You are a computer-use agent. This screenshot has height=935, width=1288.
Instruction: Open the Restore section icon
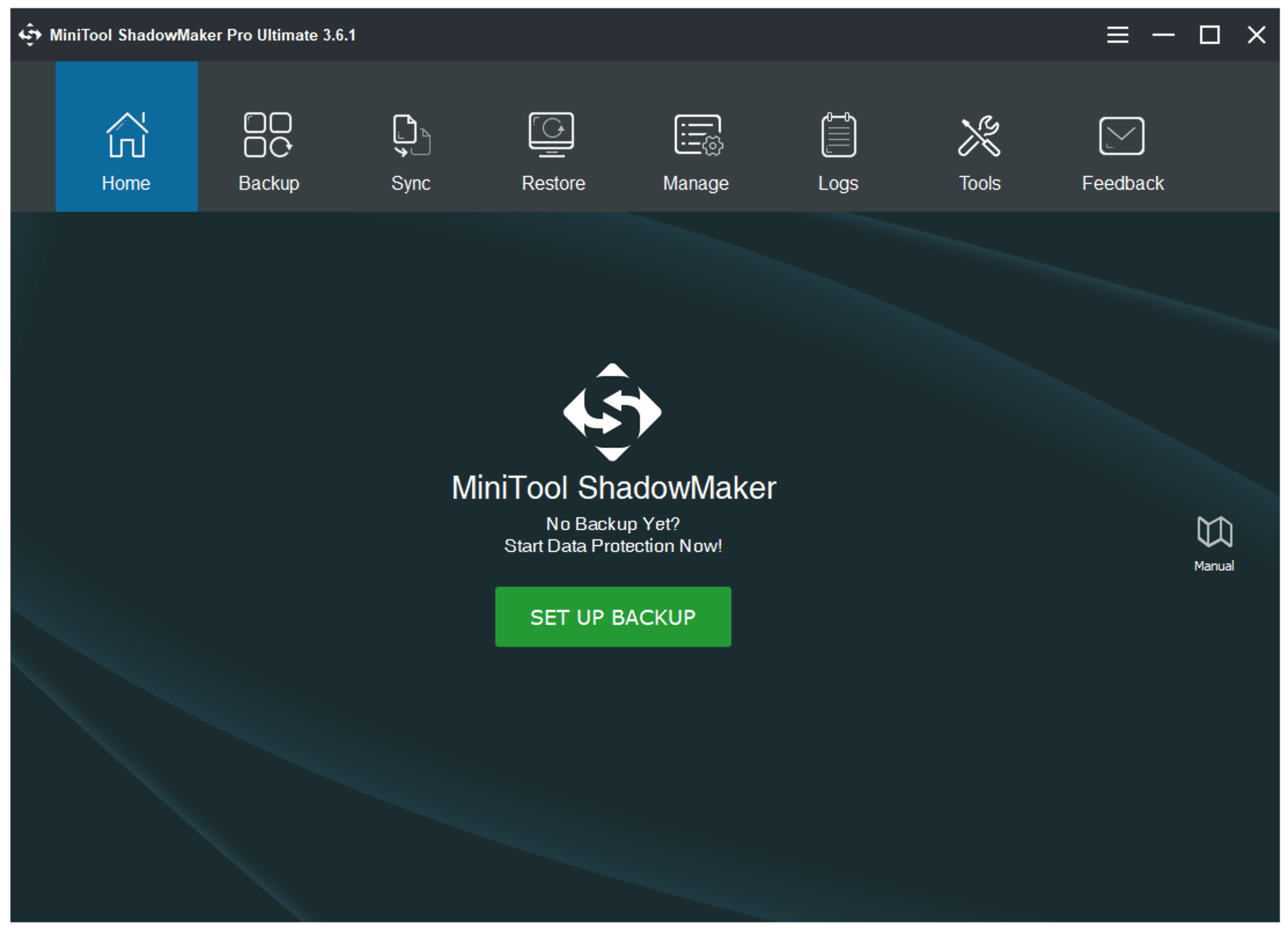[553, 136]
